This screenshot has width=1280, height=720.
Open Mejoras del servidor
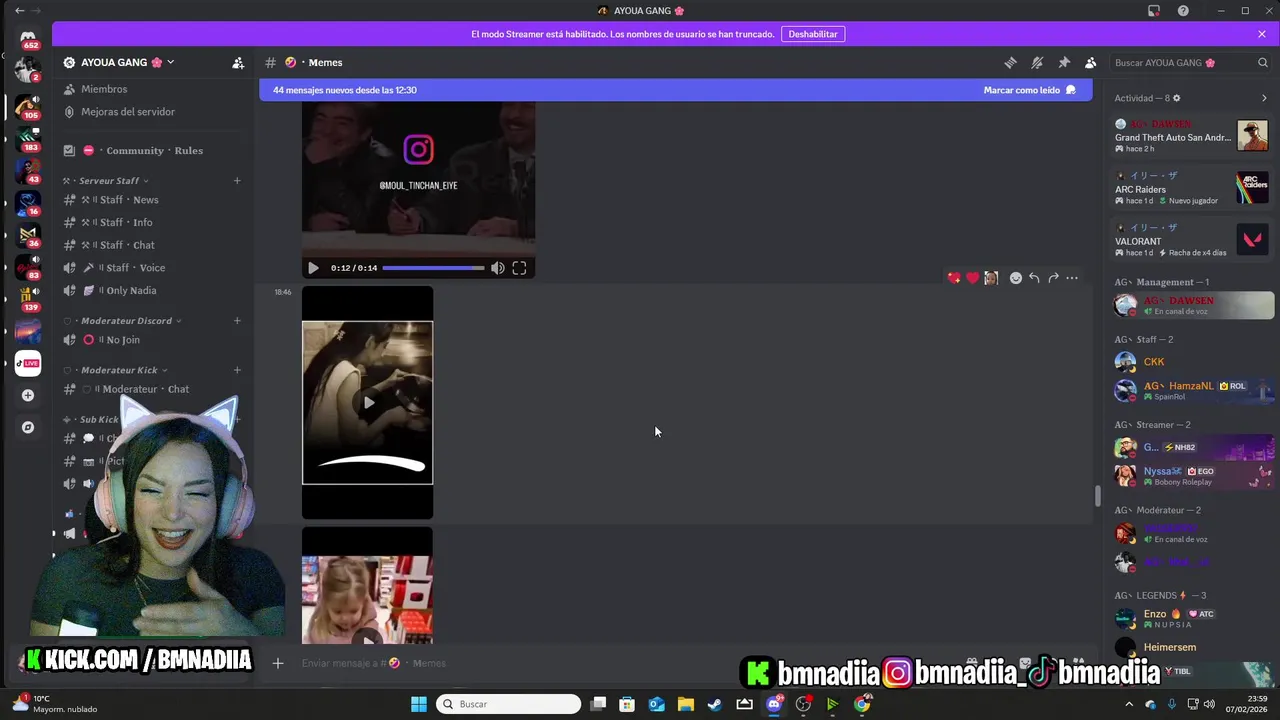(127, 112)
